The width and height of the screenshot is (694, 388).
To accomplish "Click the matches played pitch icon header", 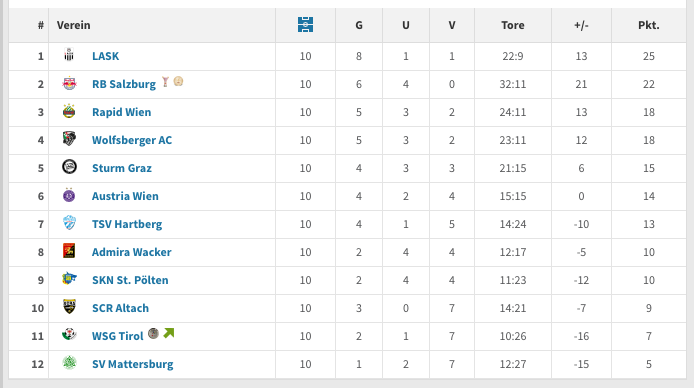I will [x=305, y=24].
